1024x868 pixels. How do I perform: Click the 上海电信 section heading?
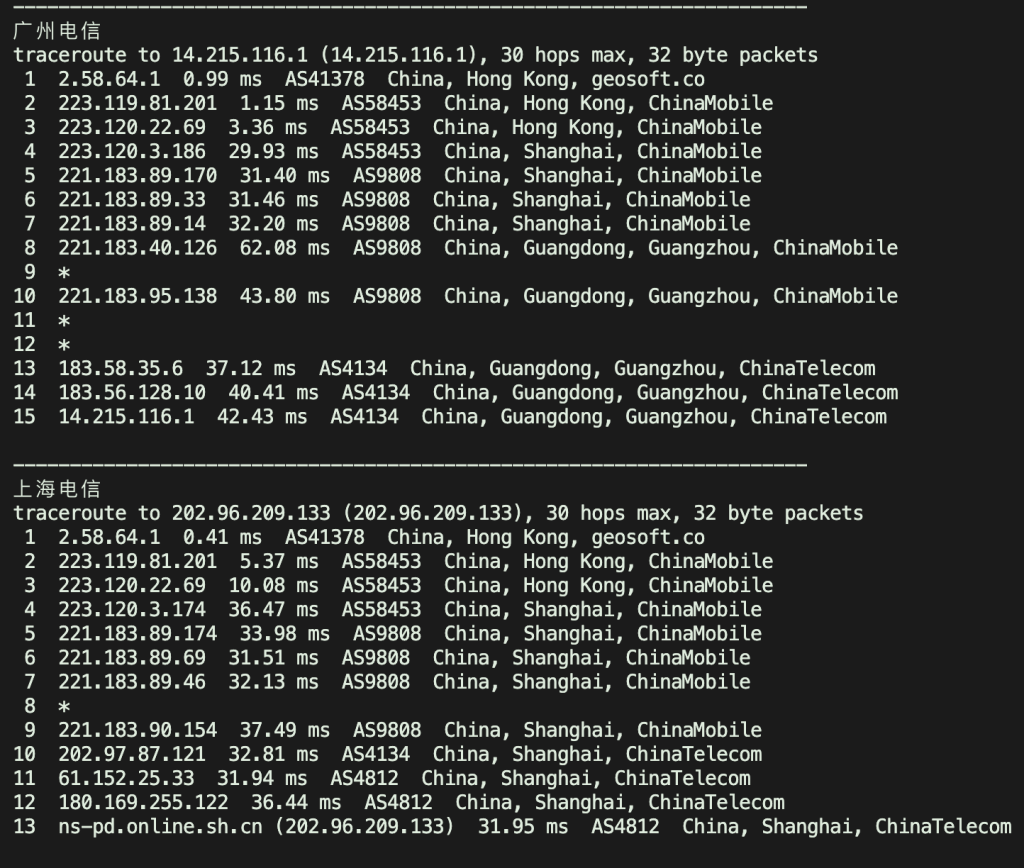pyautogui.click(x=57, y=490)
